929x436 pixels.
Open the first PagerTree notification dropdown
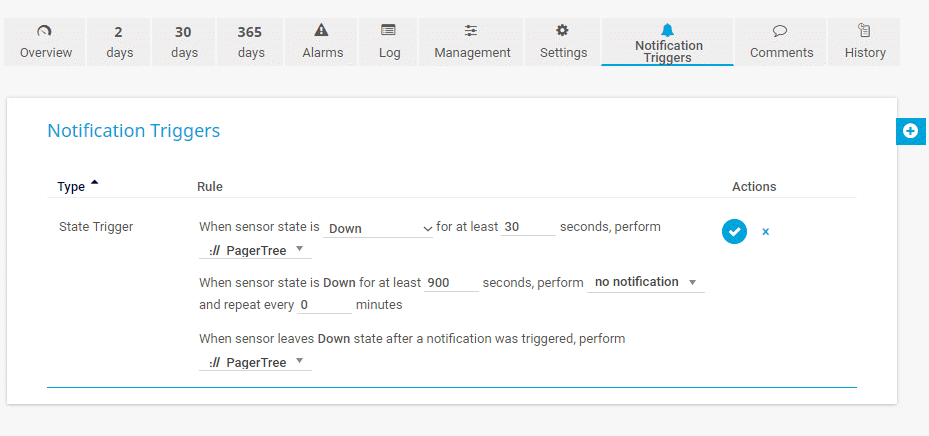click(x=255, y=250)
